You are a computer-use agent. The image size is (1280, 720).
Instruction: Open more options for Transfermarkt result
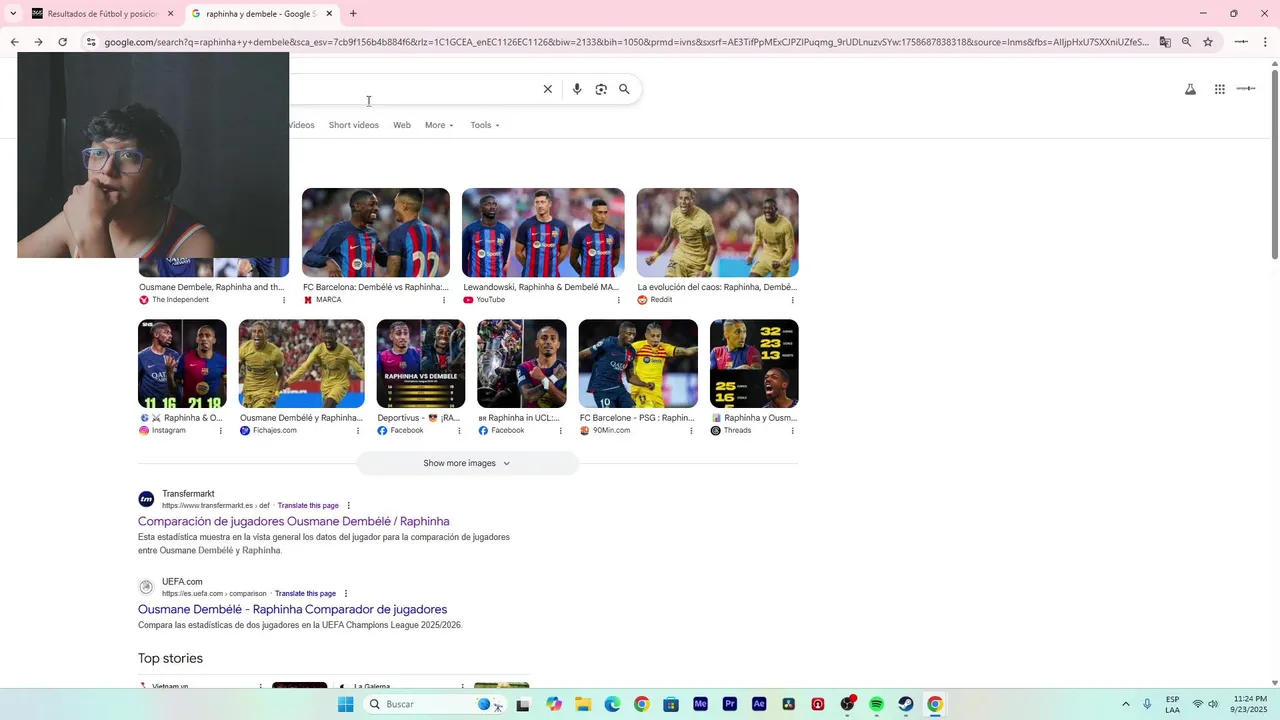pos(349,506)
